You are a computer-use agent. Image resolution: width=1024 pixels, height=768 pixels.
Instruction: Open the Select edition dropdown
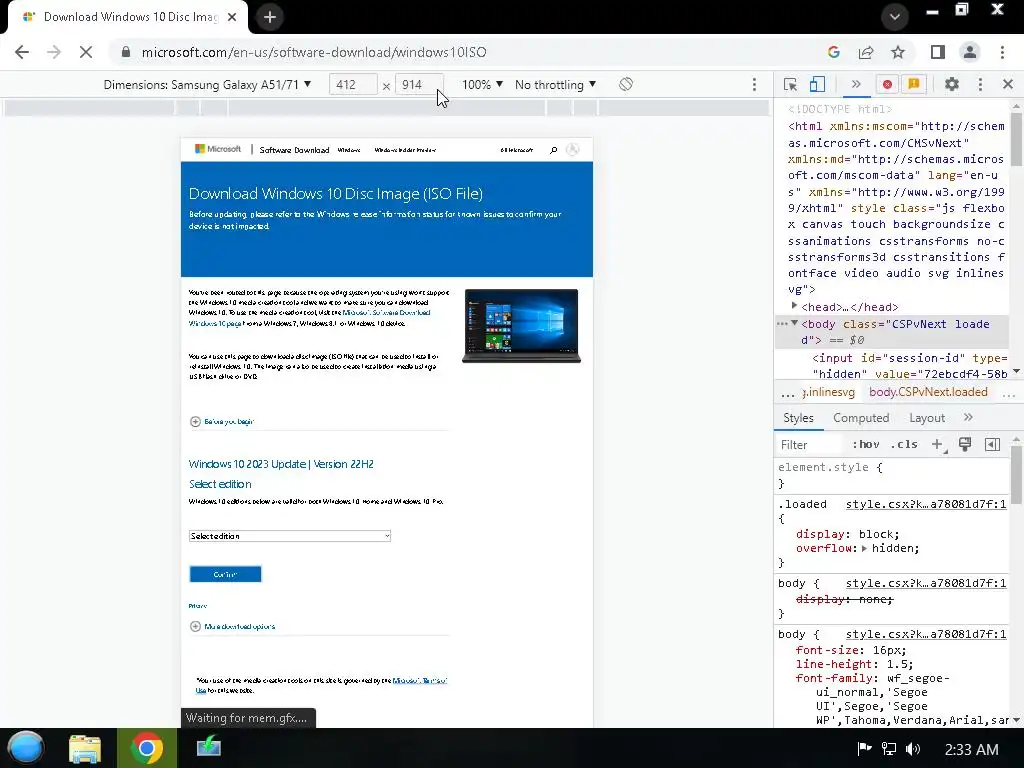(290, 536)
